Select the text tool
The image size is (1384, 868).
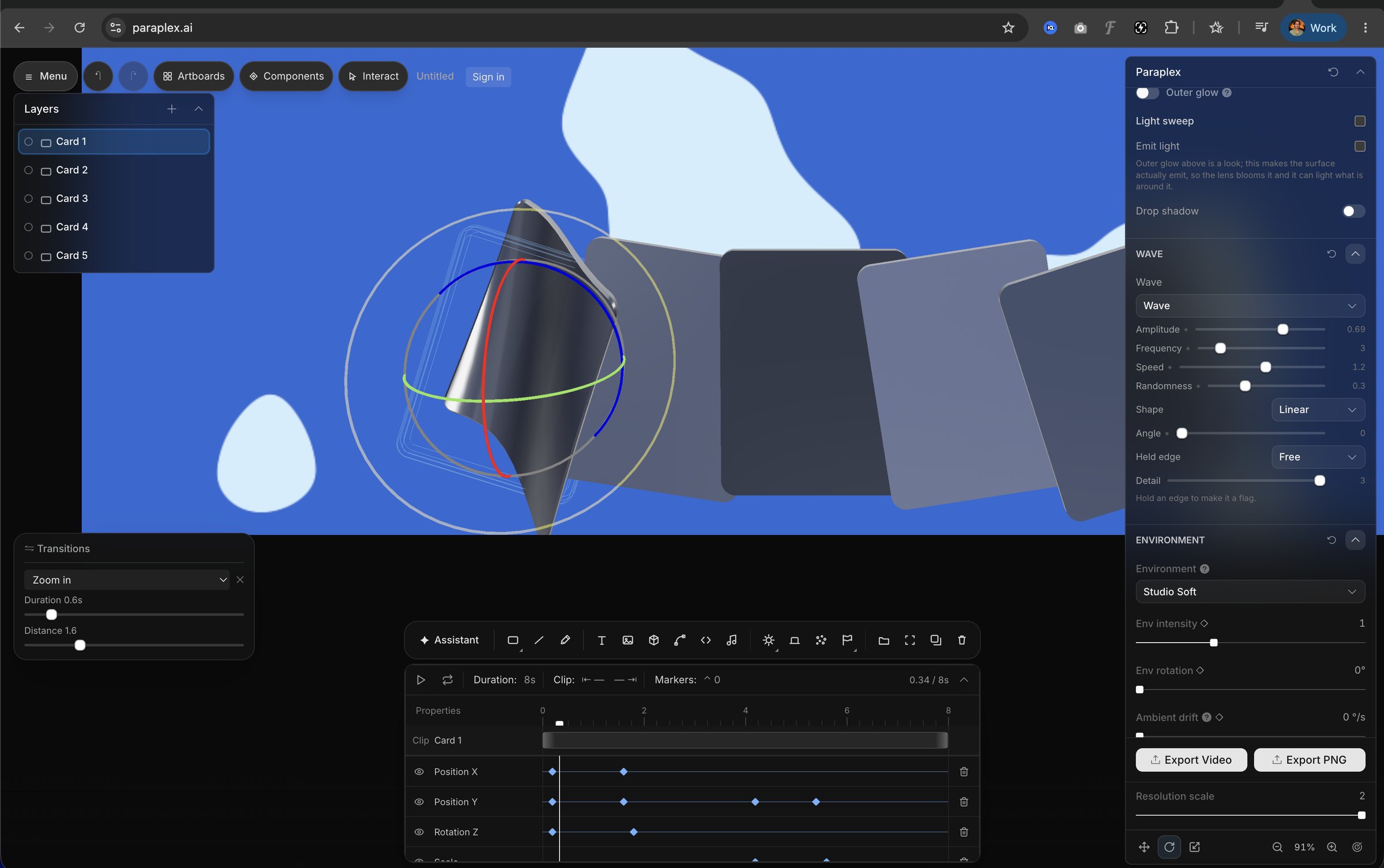(x=601, y=640)
